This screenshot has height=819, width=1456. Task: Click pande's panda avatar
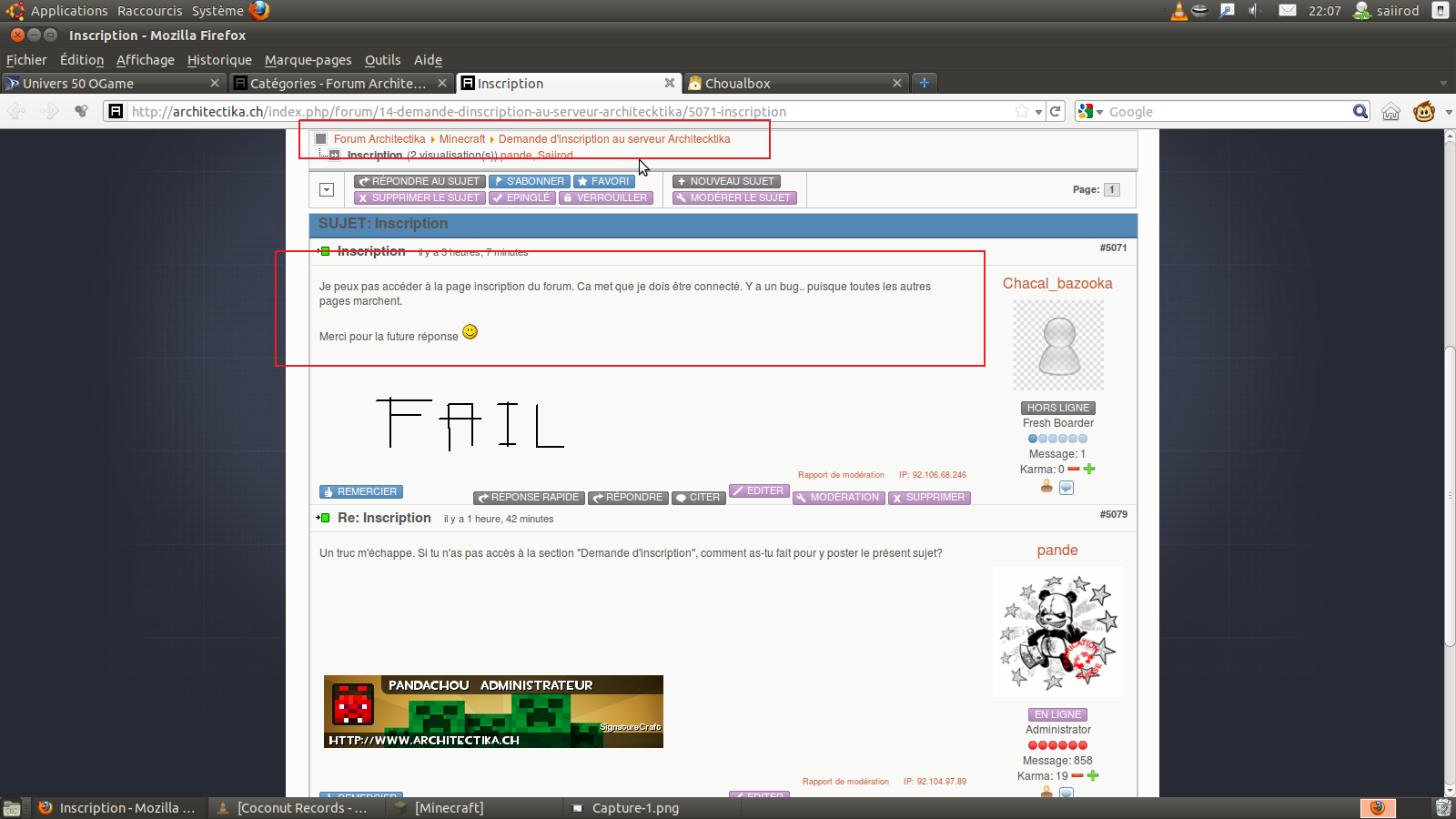1057,632
